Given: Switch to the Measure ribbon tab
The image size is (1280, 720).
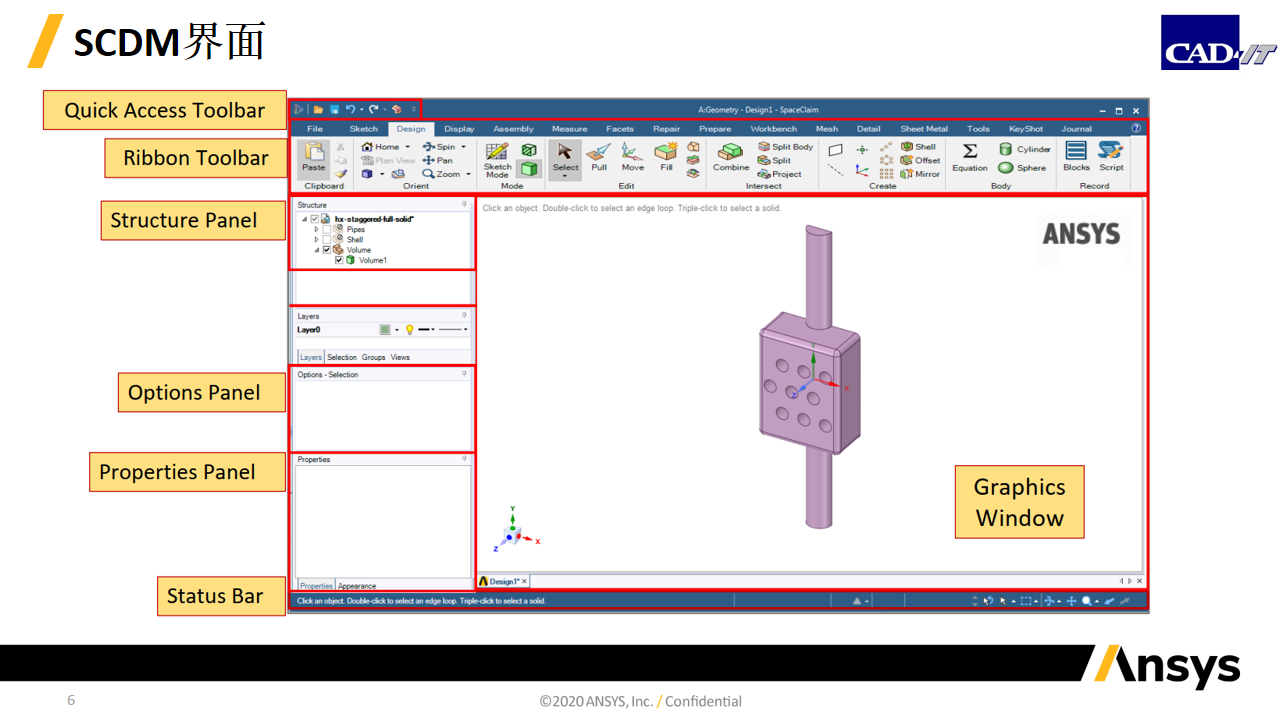Looking at the screenshot, I should coord(569,128).
